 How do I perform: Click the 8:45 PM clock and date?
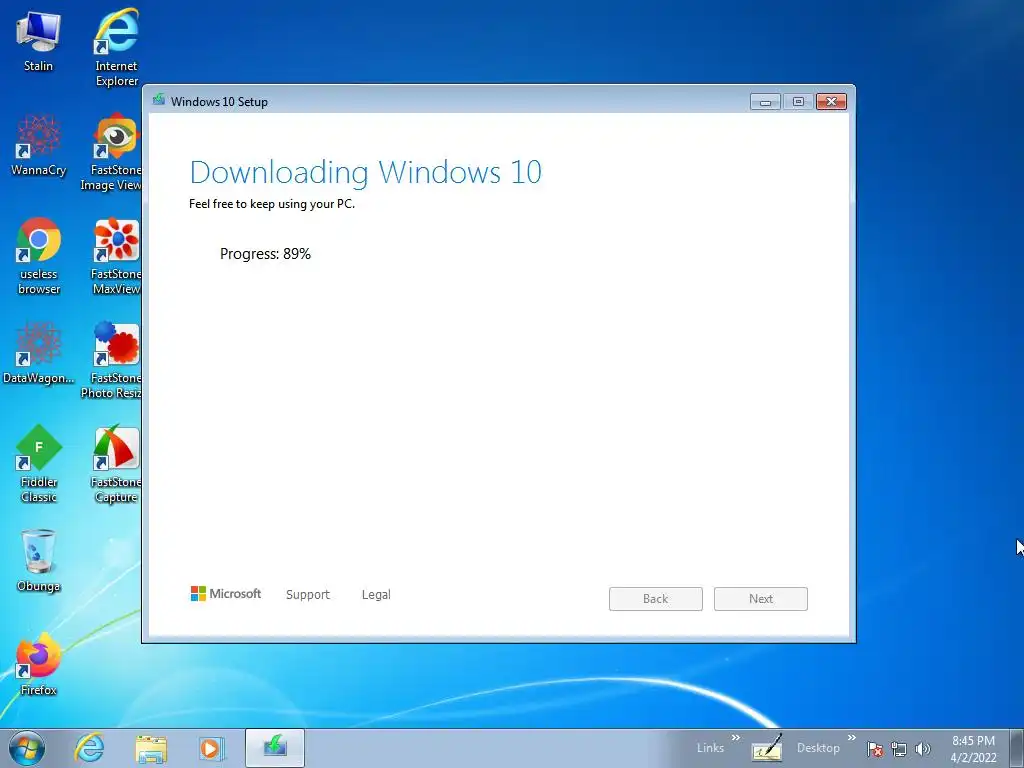click(x=973, y=749)
